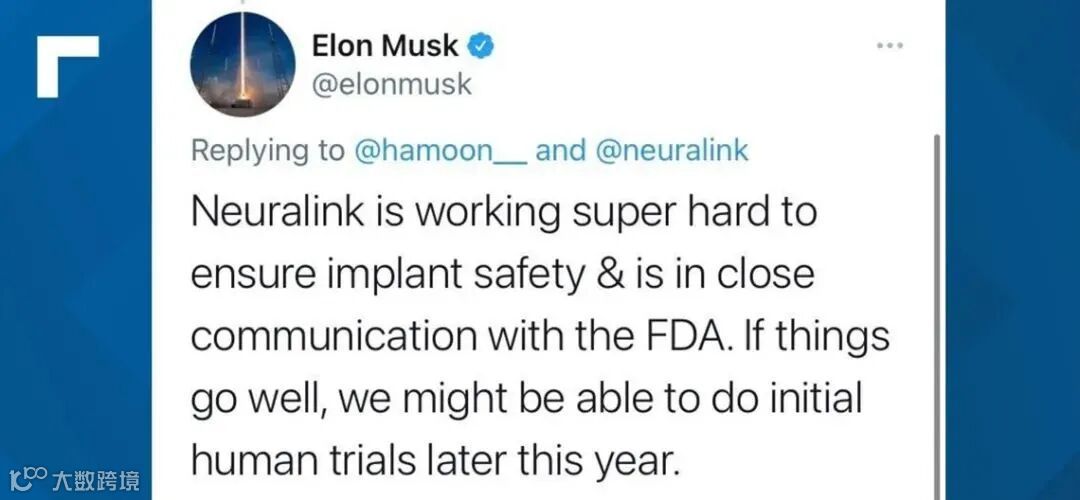This screenshot has height=500, width=1080.
Task: Click the gray "Replying to" label
Action: [267, 151]
